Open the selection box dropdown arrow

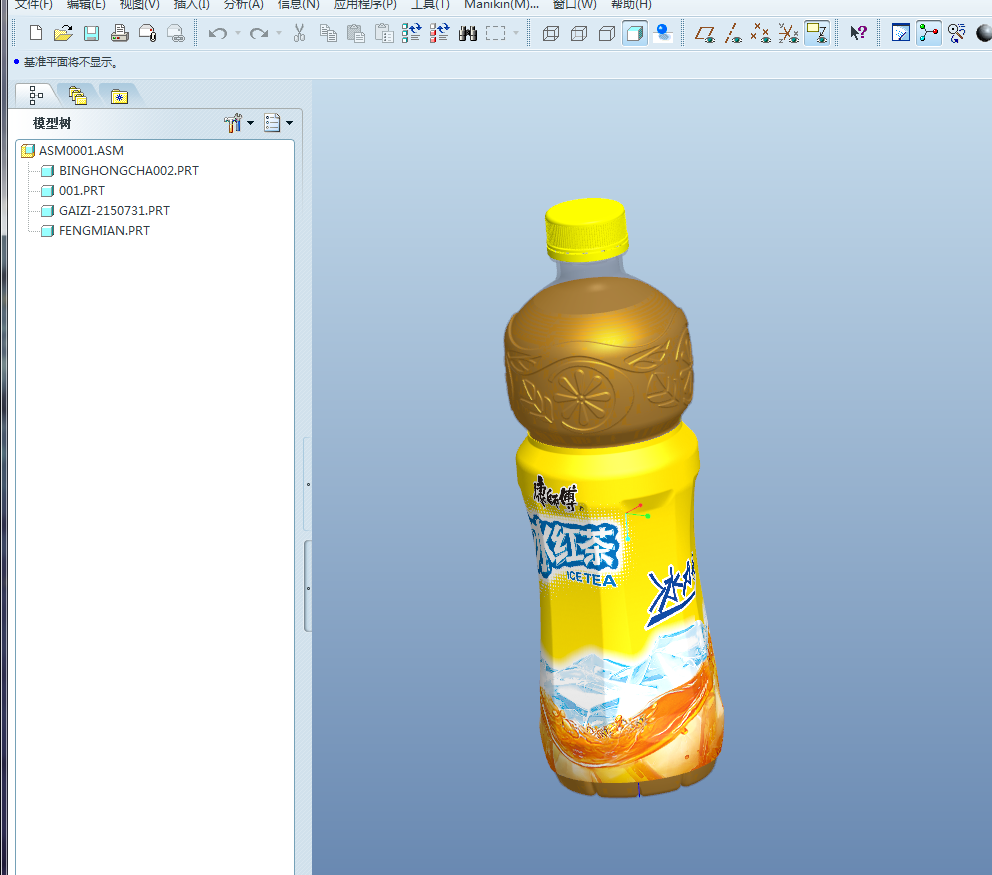516,33
